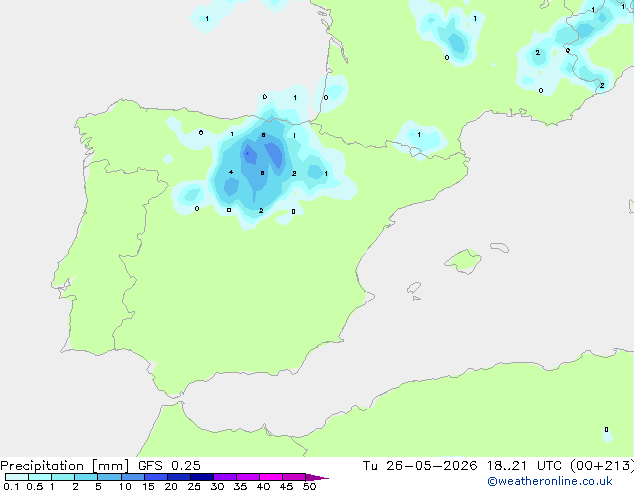Image resolution: width=634 pixels, height=490 pixels.
Task: Click the '4' precipitation value on the map
Action: [x=231, y=172]
